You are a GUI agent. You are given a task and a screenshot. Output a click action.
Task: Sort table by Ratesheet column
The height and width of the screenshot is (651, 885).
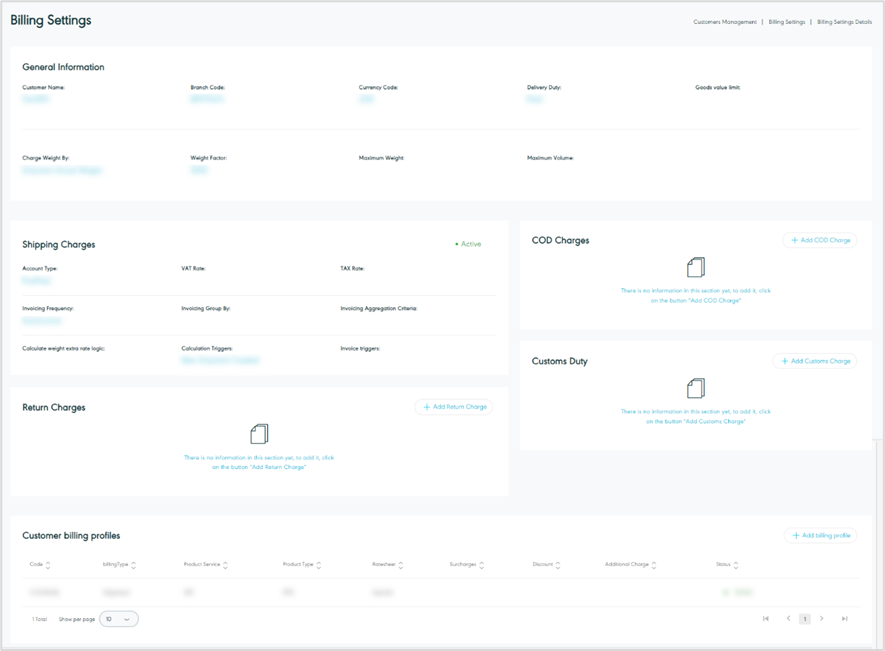pos(401,565)
